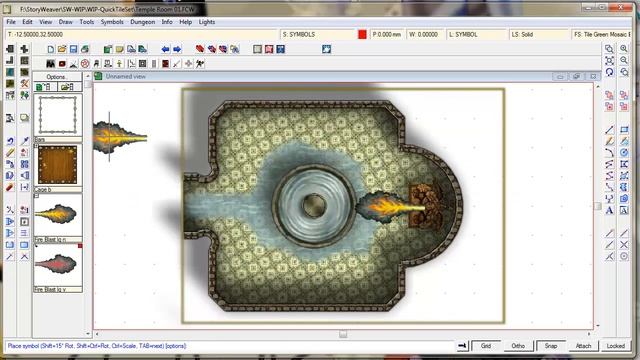Screen dimensions: 640x360
Task: Toggle the Attach button
Action: 583,346
